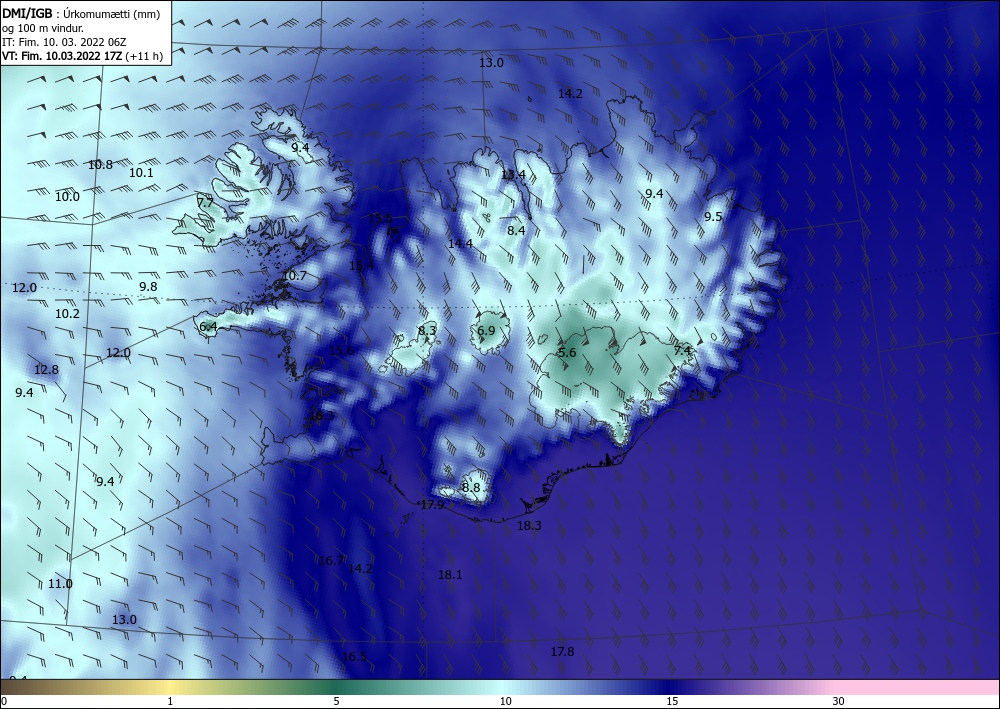The height and width of the screenshot is (709, 1000).
Task: Click the 7.4 value label
Action: (682, 351)
